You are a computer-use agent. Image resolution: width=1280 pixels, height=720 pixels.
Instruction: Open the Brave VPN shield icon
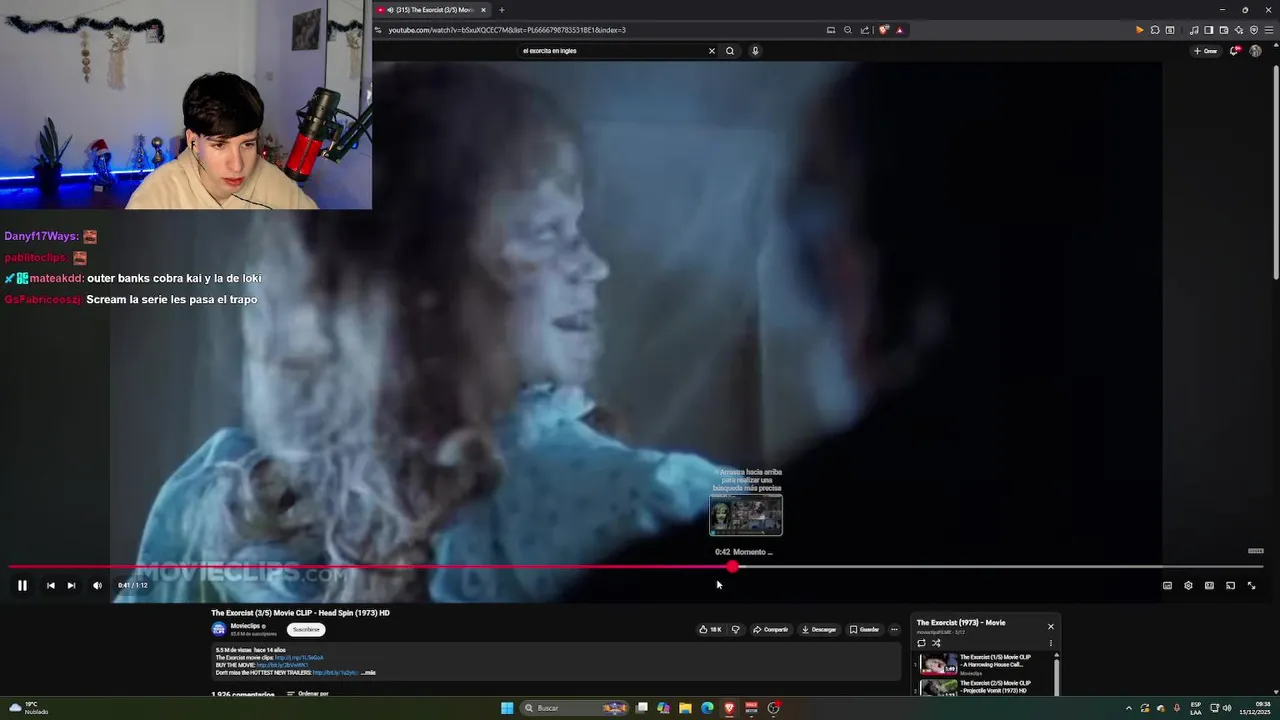(x=1254, y=30)
